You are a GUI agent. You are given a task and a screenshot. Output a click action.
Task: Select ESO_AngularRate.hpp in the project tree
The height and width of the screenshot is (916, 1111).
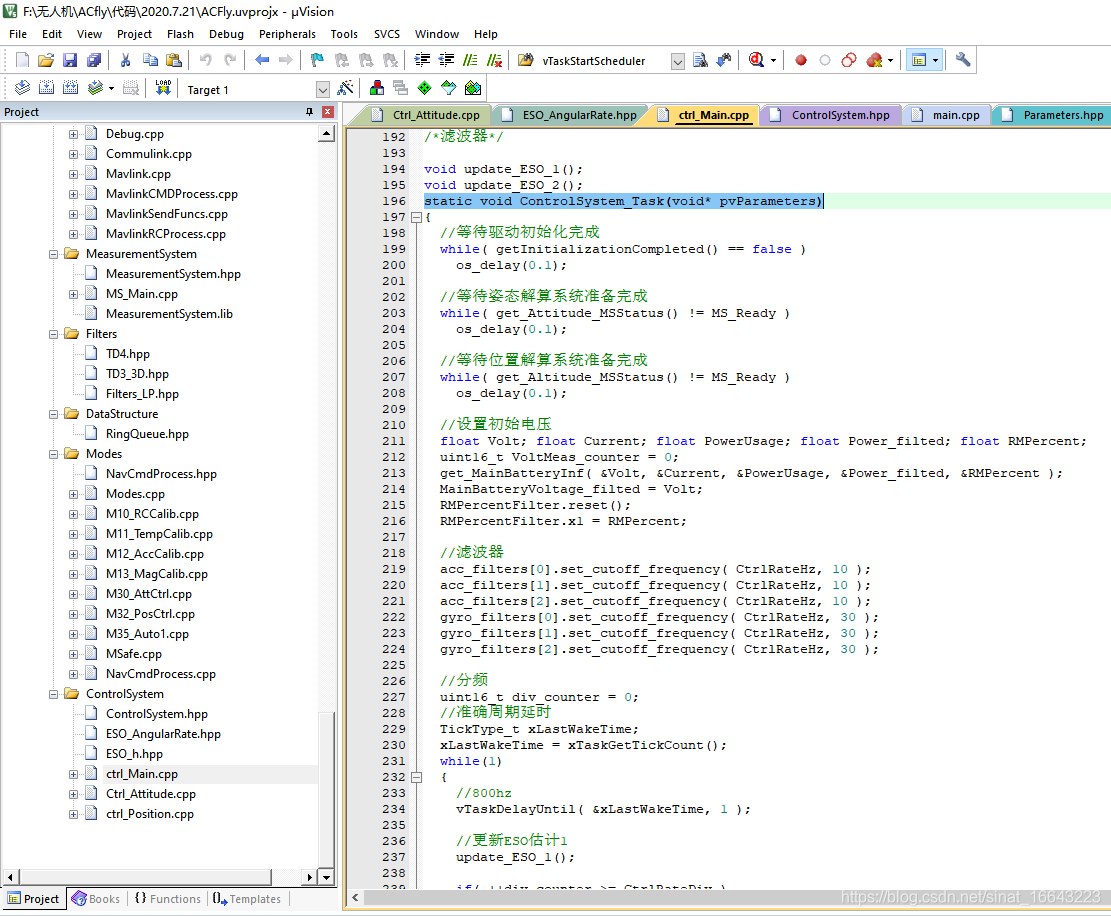[163, 734]
